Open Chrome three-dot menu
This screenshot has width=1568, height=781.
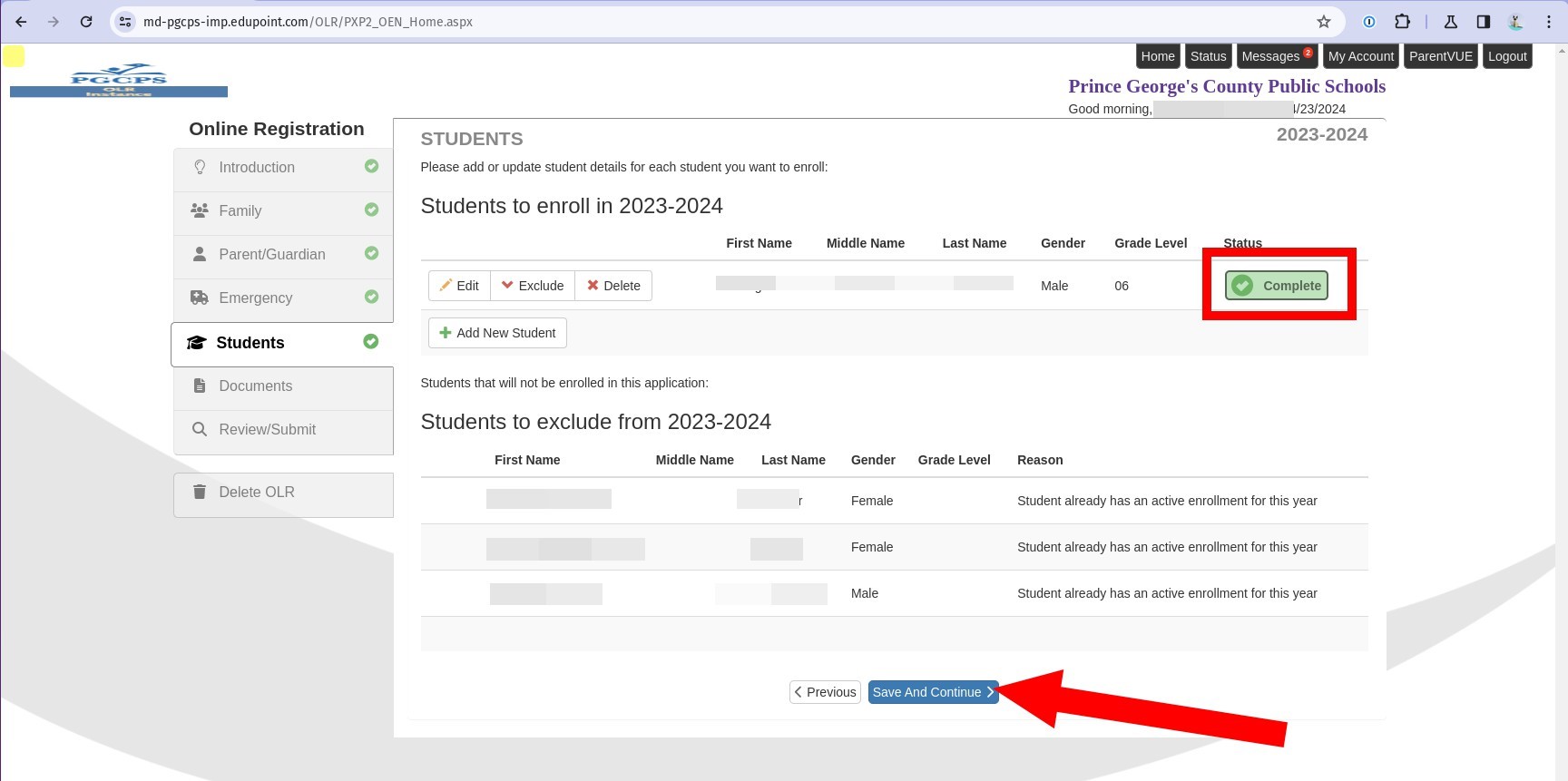point(1549,22)
